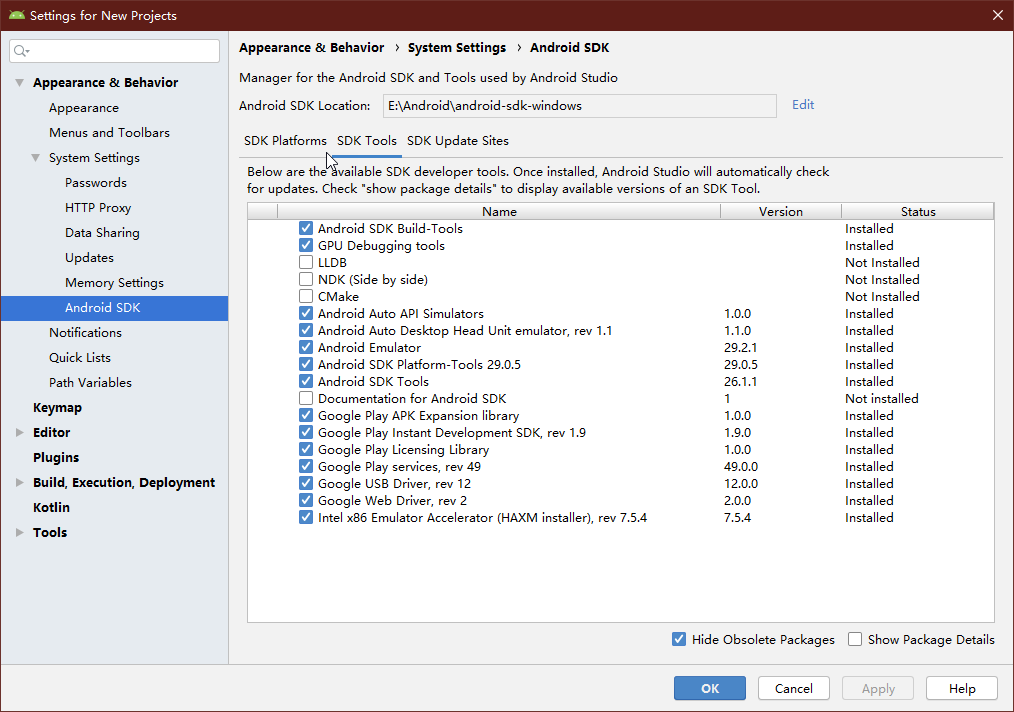This screenshot has height=712, width=1014.
Task: Uncheck GPU Debugging tools checkbox
Action: pos(306,245)
